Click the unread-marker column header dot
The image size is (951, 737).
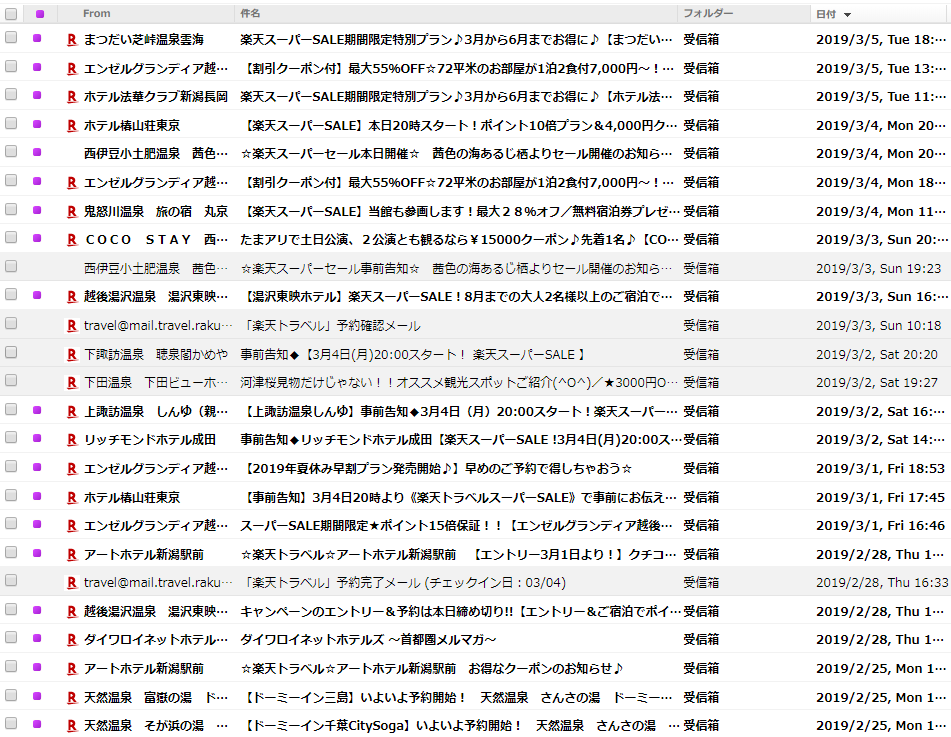[x=40, y=14]
